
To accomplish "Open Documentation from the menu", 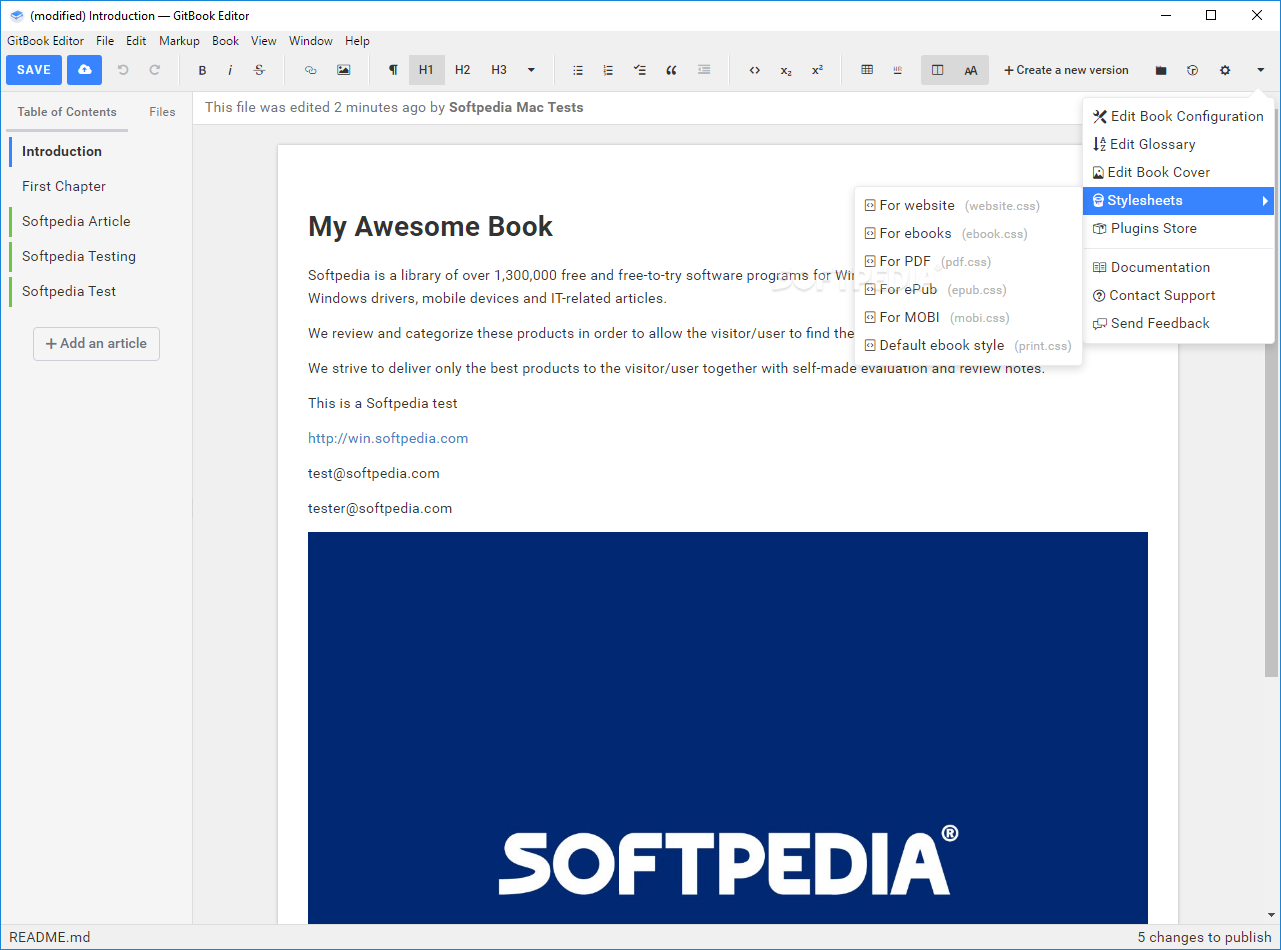I will [1178, 267].
